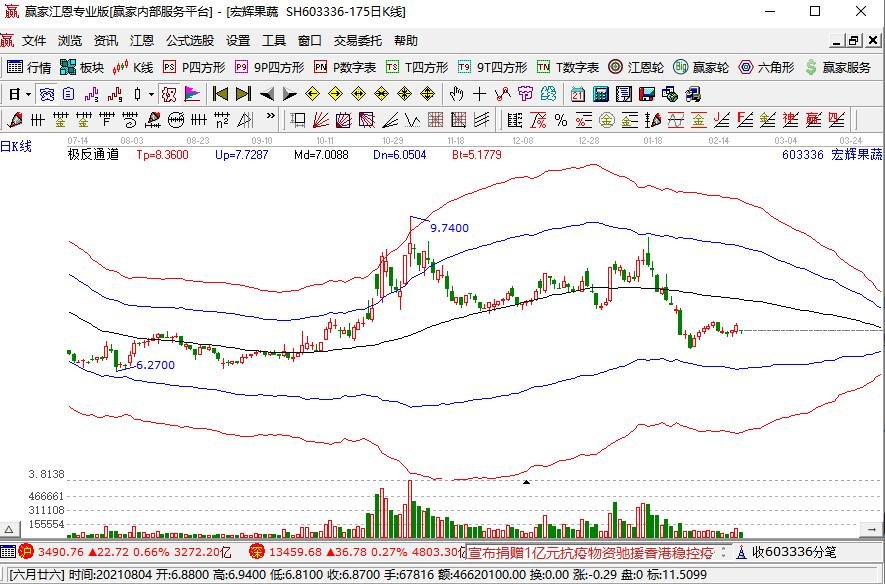The height and width of the screenshot is (584, 885).
Task: Open the 浏览 menu
Action: [69, 41]
